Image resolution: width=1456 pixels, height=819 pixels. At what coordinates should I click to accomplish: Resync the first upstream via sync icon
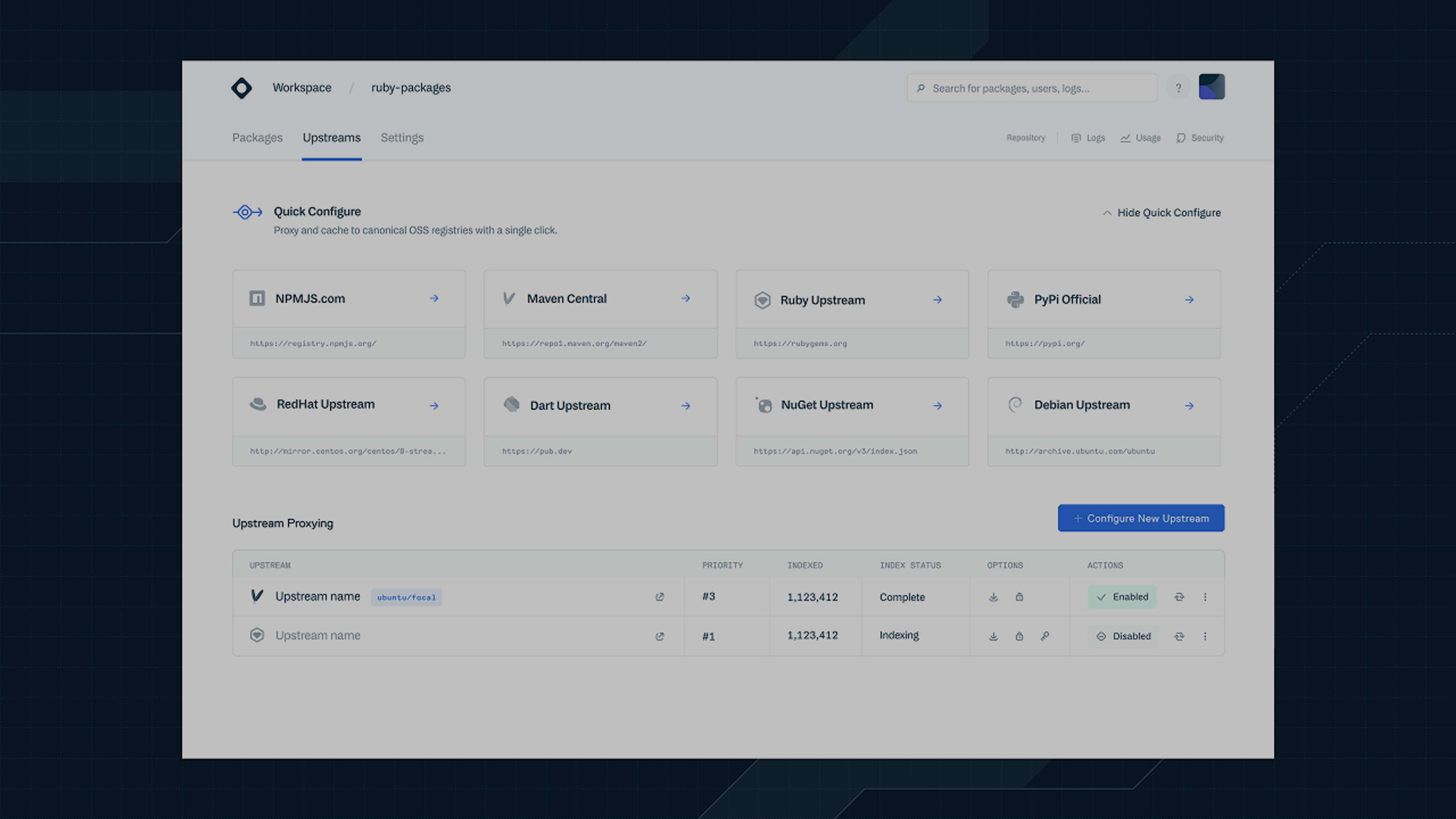click(1179, 597)
